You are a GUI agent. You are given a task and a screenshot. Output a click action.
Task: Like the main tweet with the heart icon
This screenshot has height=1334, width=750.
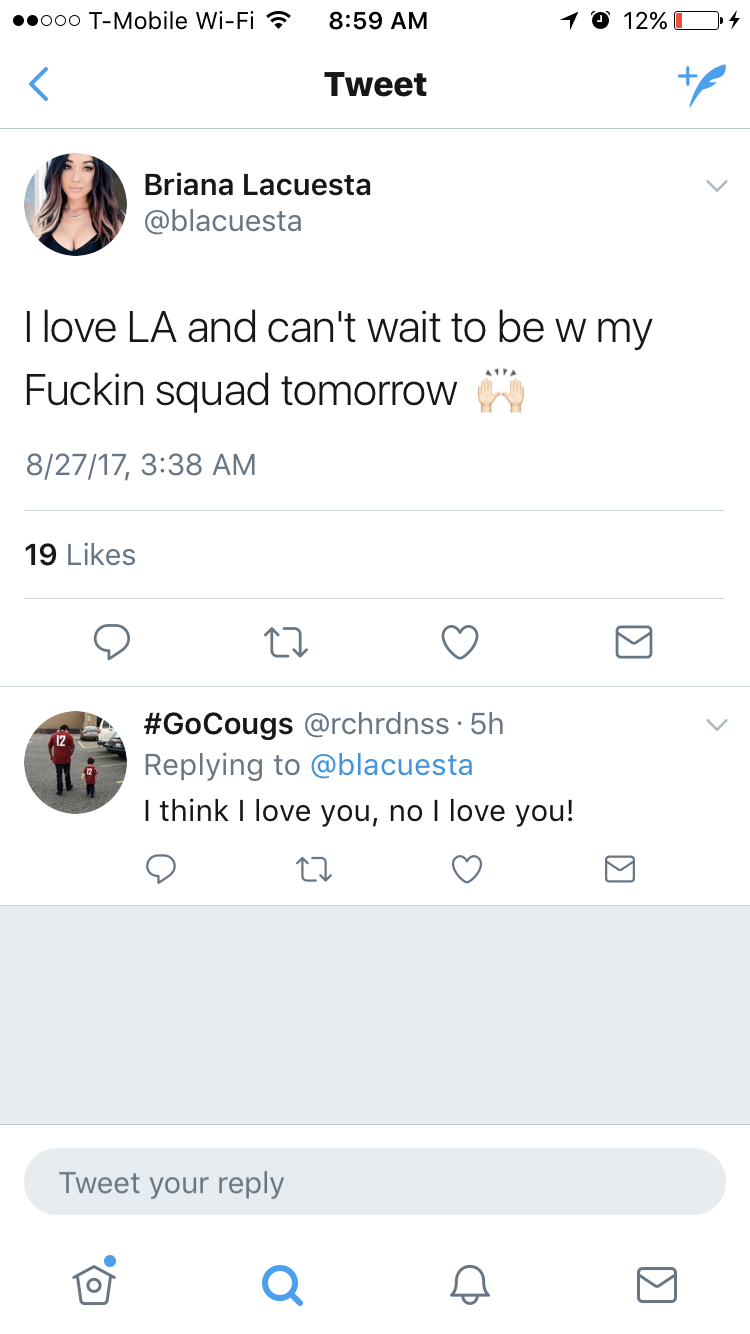pyautogui.click(x=460, y=642)
